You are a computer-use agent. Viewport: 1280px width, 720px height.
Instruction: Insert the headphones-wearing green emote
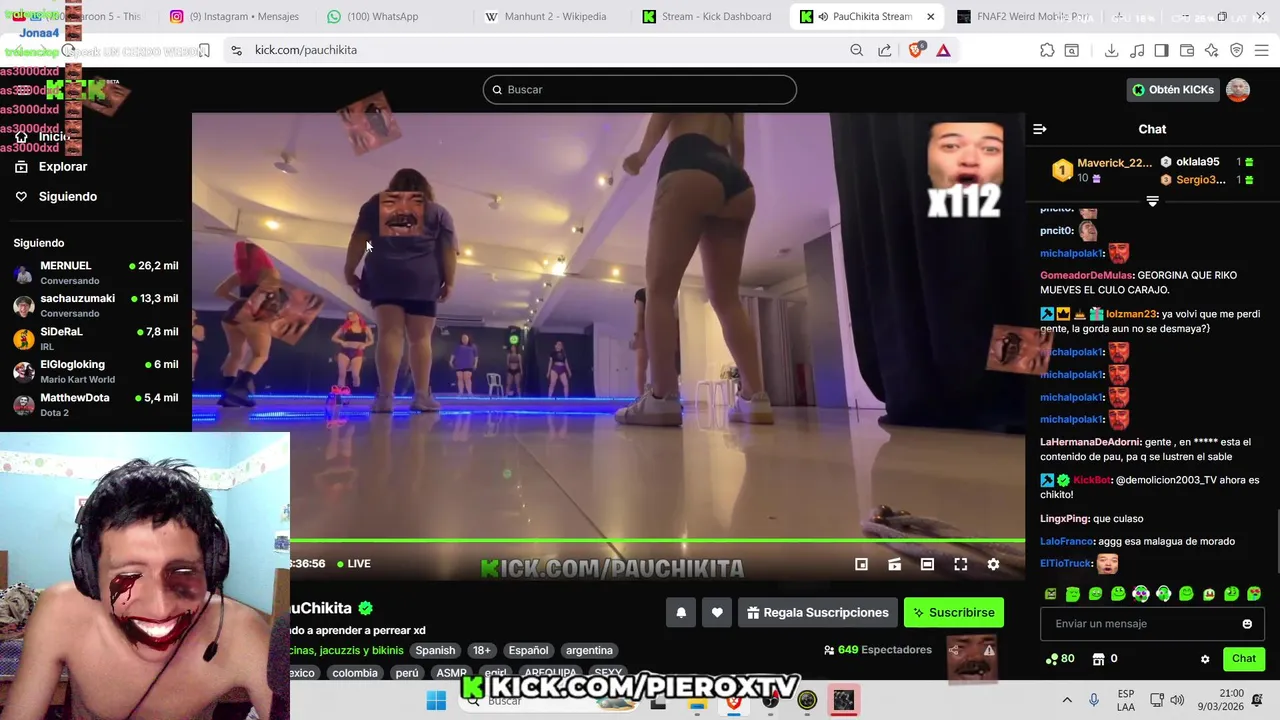[x=1164, y=594]
